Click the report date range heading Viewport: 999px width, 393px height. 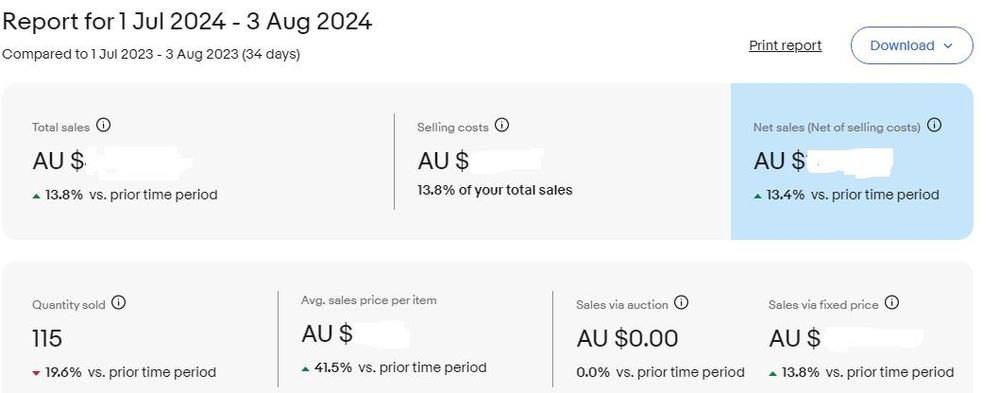[x=187, y=21]
